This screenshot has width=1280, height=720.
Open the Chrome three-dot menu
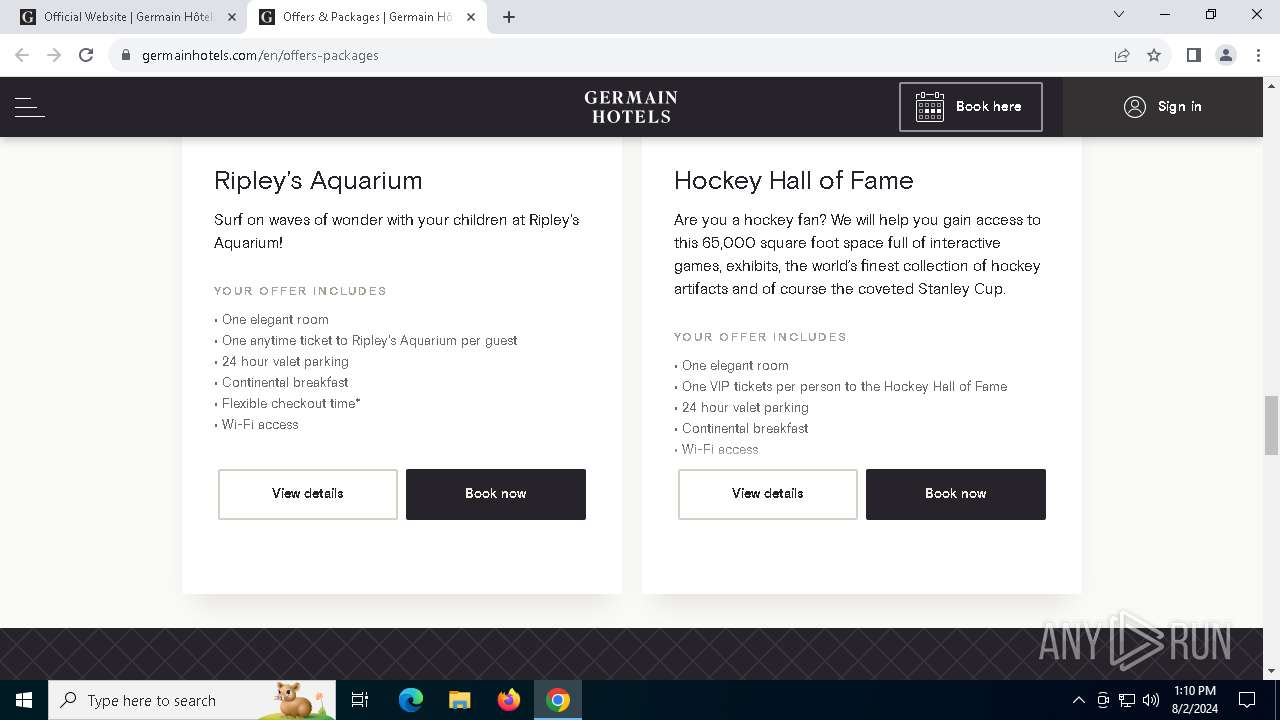click(x=1258, y=55)
